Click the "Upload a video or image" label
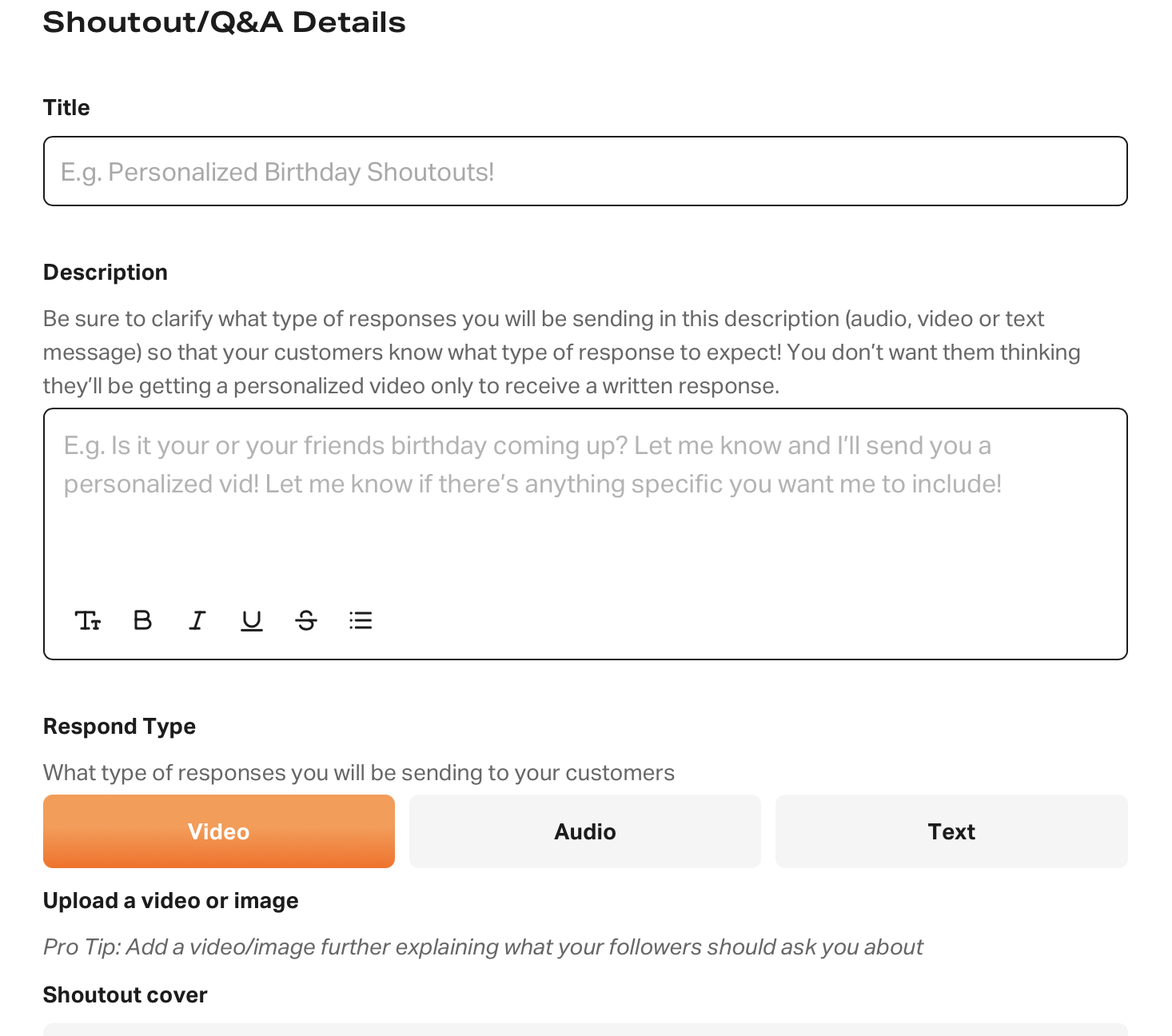This screenshot has width=1172, height=1036. pos(170,901)
